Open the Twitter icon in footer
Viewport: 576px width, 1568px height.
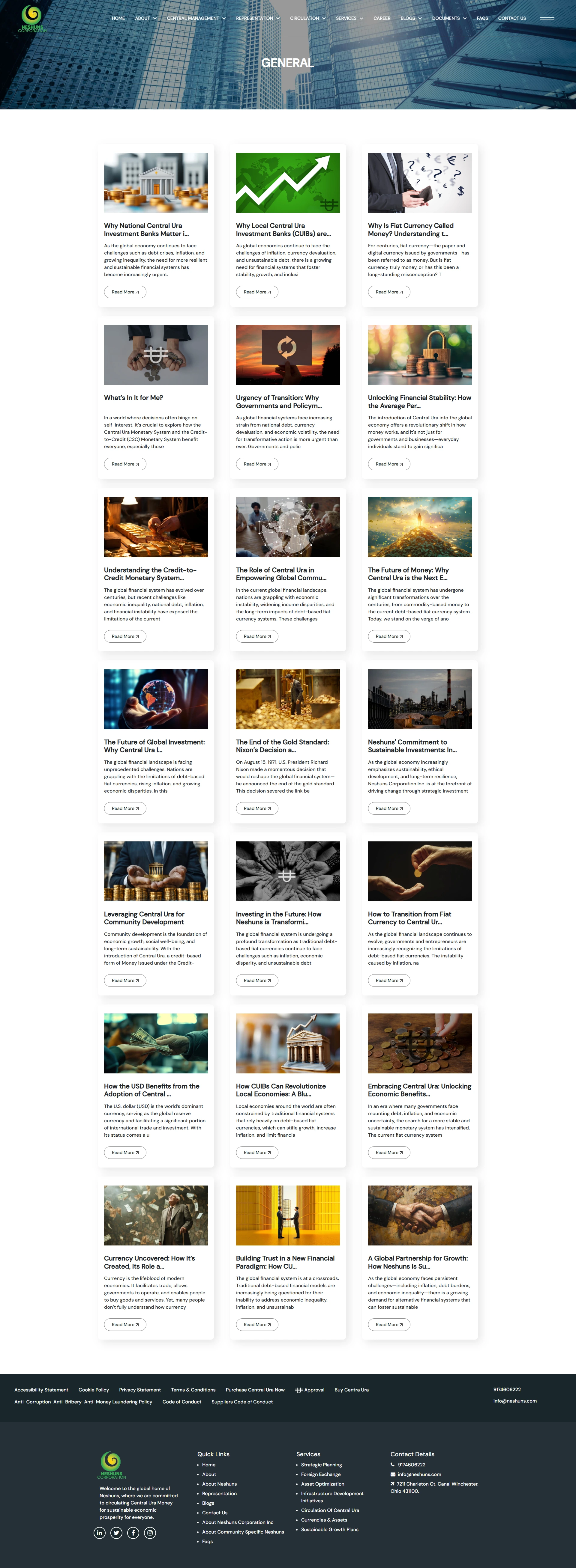pyautogui.click(x=116, y=1533)
